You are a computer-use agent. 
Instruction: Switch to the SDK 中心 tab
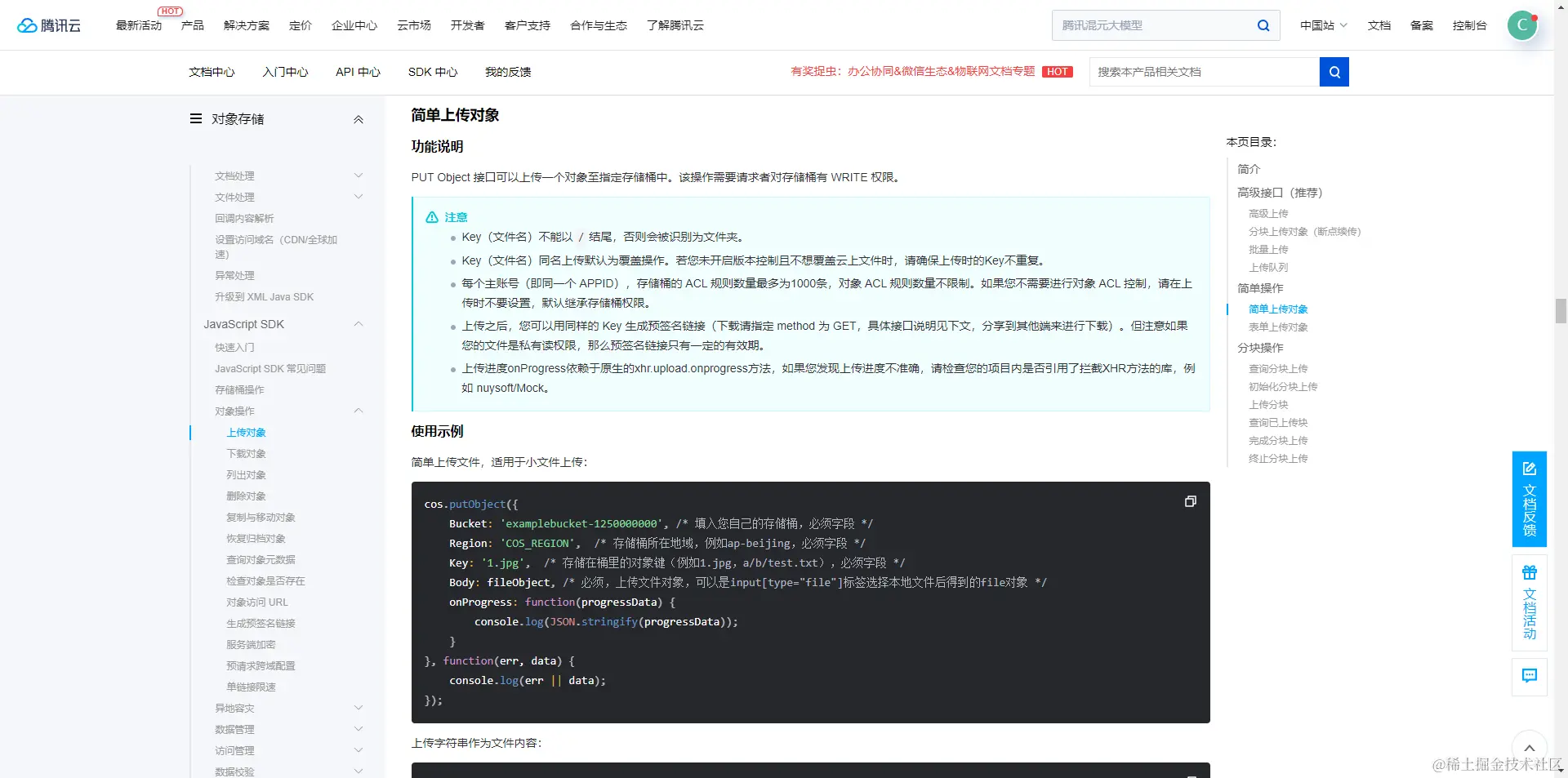(433, 72)
